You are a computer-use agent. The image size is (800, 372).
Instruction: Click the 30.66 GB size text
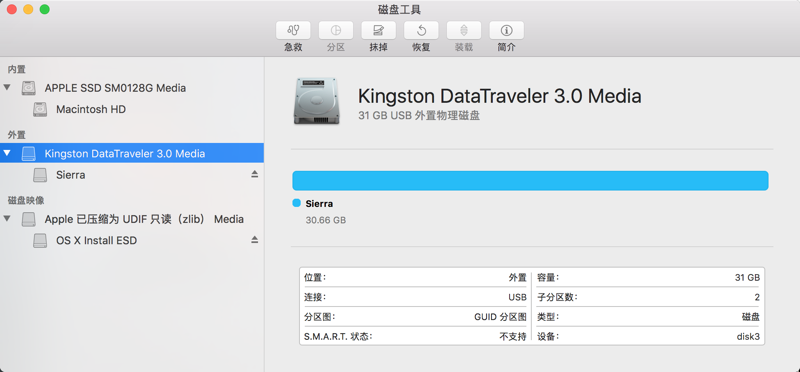[326, 220]
